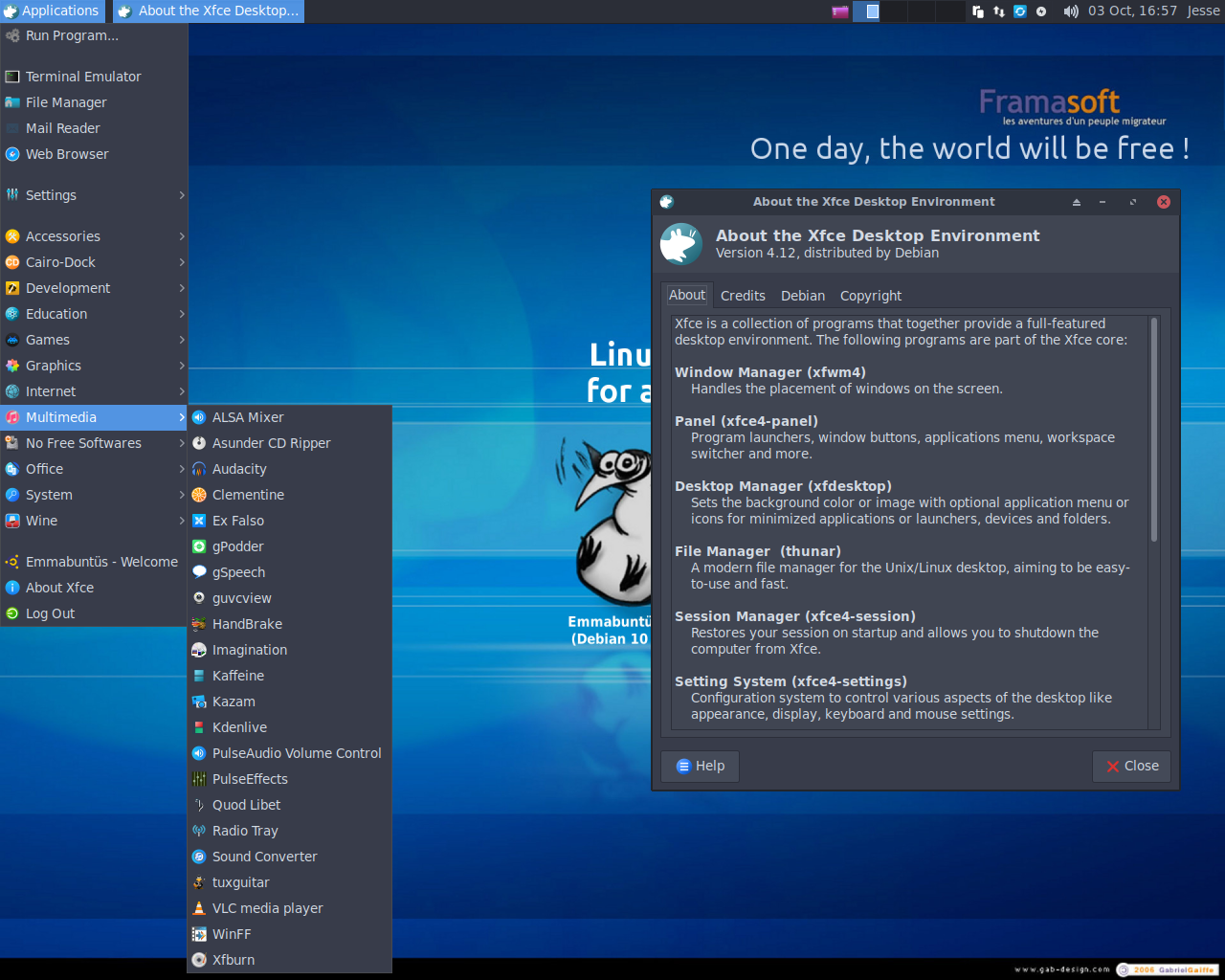Open Terminal Emulator from the menu
The image size is (1225, 980).
94,77
